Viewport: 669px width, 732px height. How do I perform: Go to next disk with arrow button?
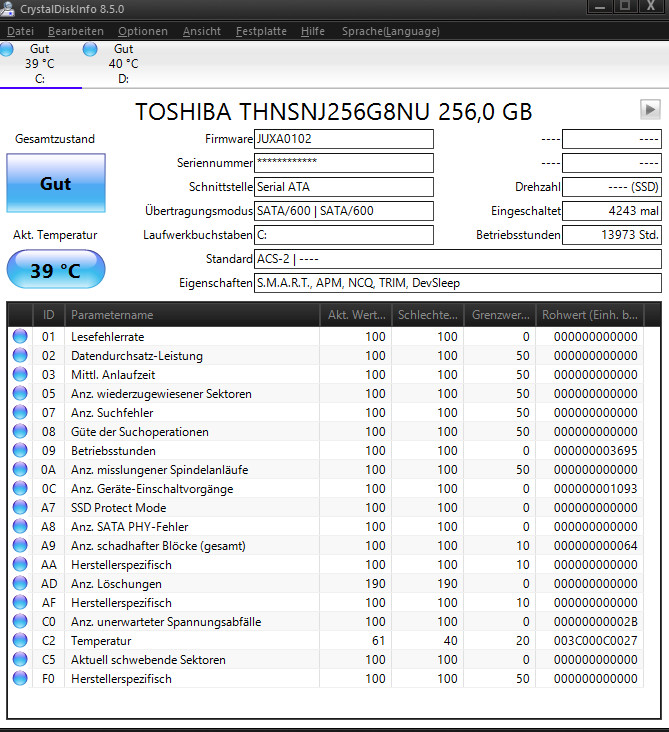650,110
